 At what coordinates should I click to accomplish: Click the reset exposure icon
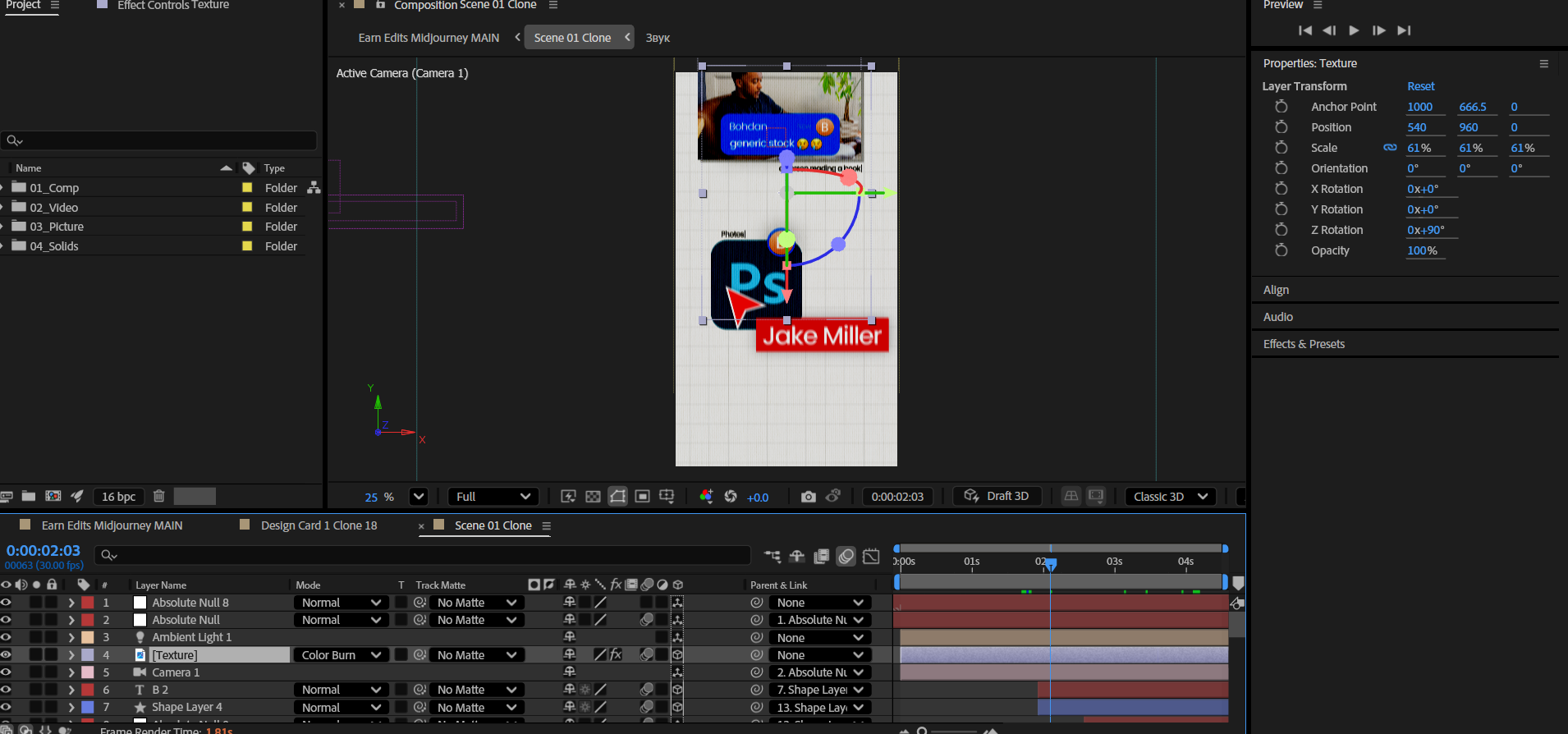pyautogui.click(x=730, y=497)
